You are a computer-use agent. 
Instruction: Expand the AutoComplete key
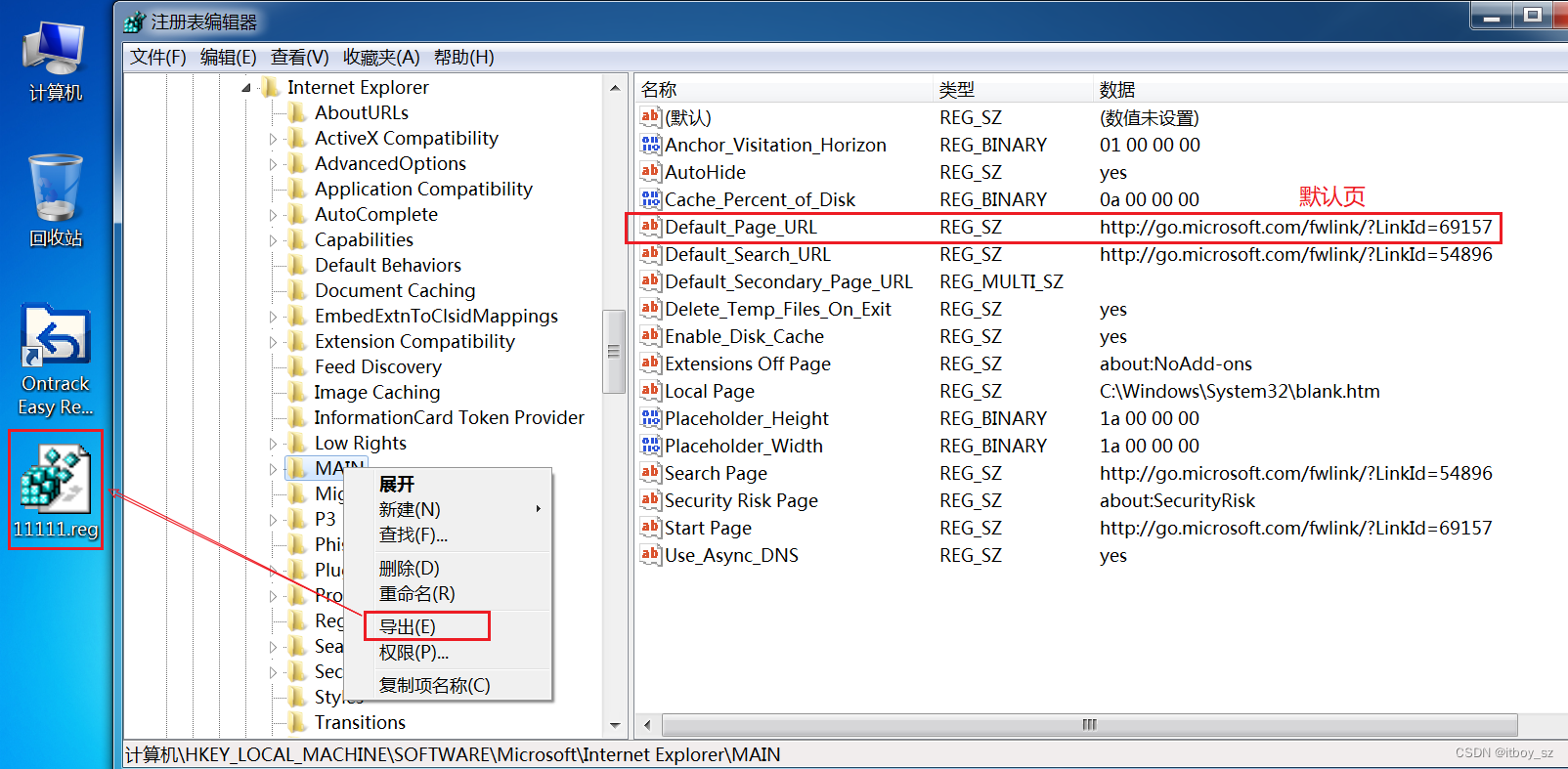point(274,215)
